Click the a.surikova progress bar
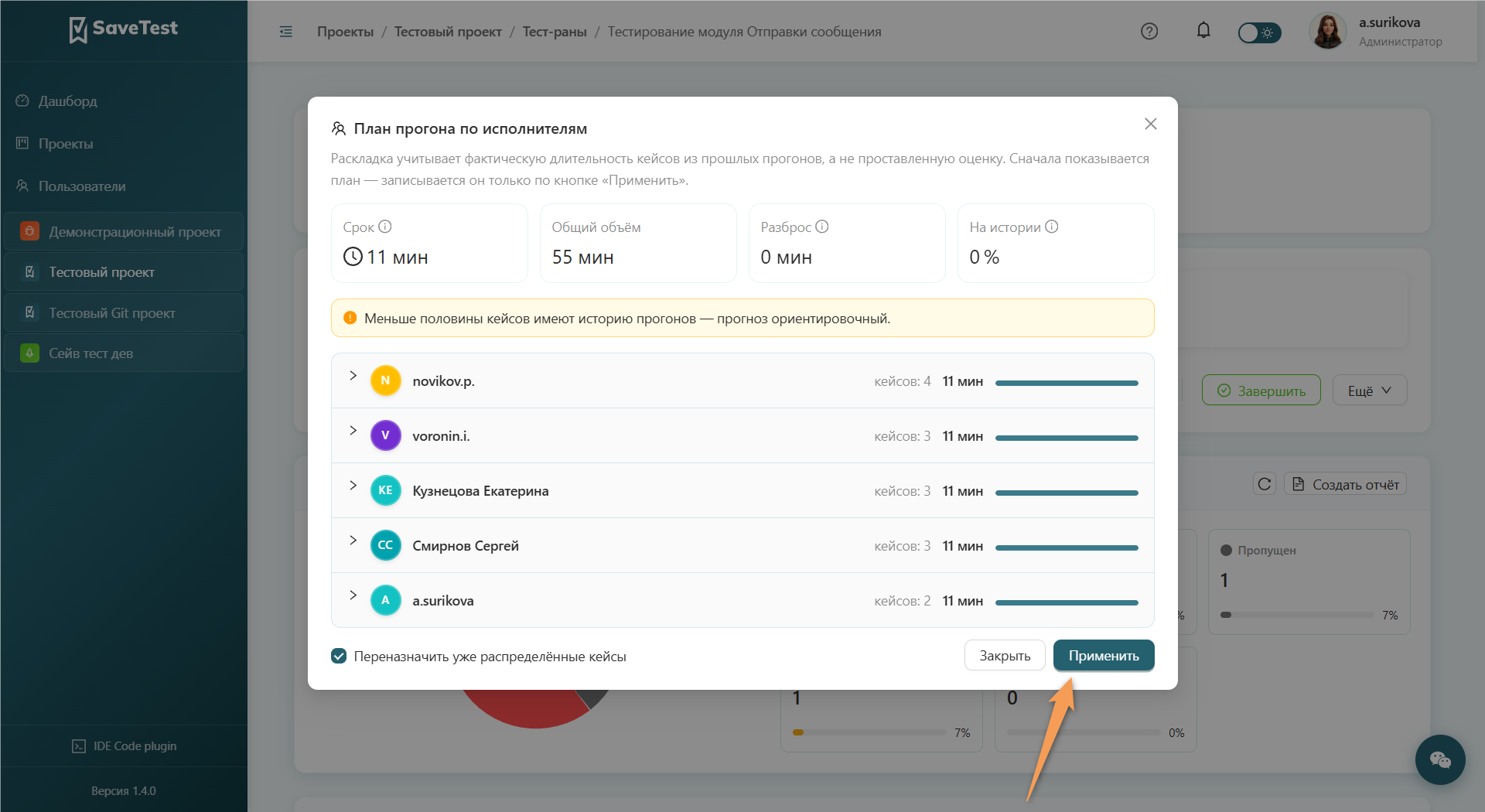The image size is (1485, 812). [x=1067, y=602]
